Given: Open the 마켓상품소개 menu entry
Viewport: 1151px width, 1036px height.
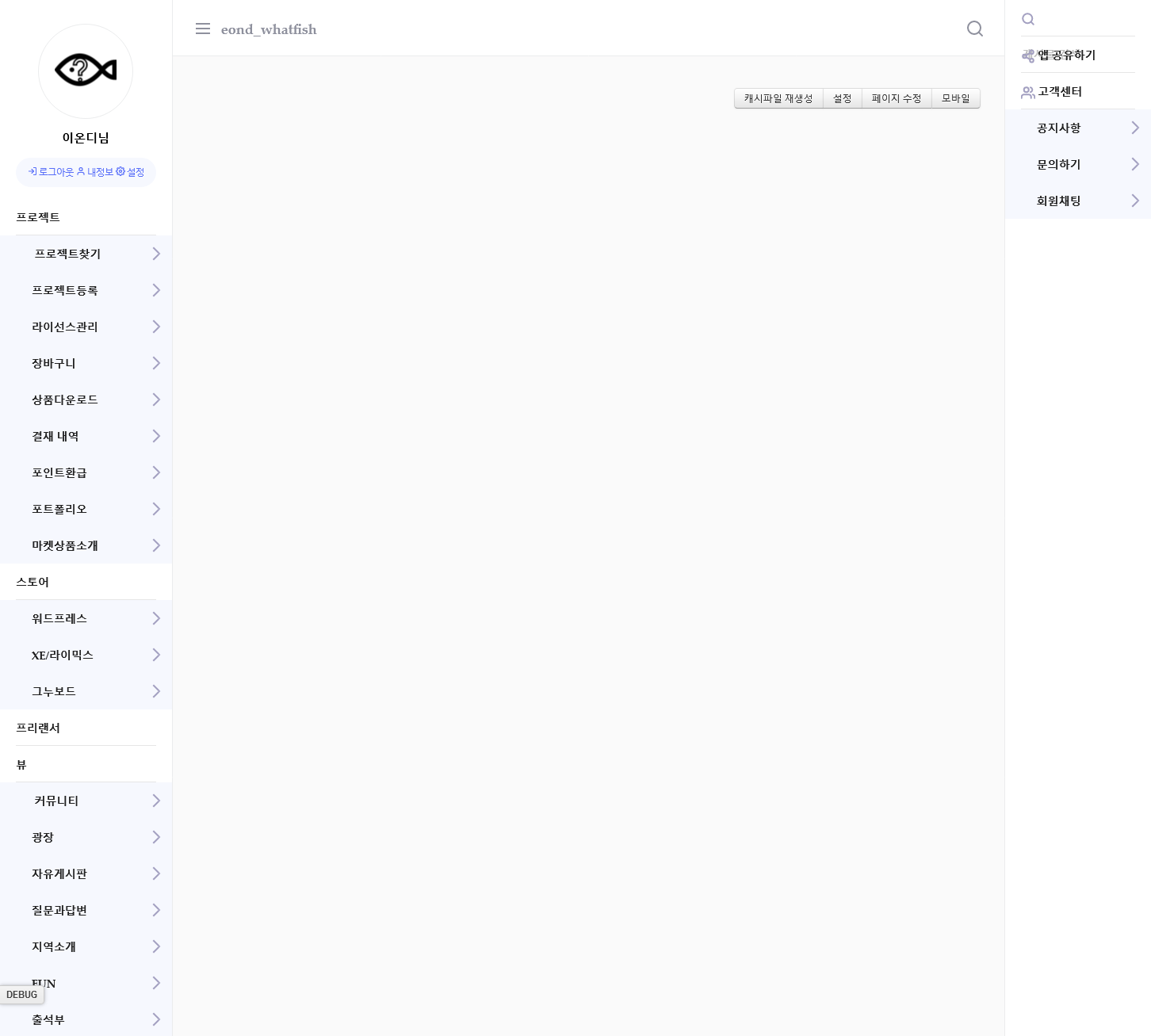Looking at the screenshot, I should 65,545.
